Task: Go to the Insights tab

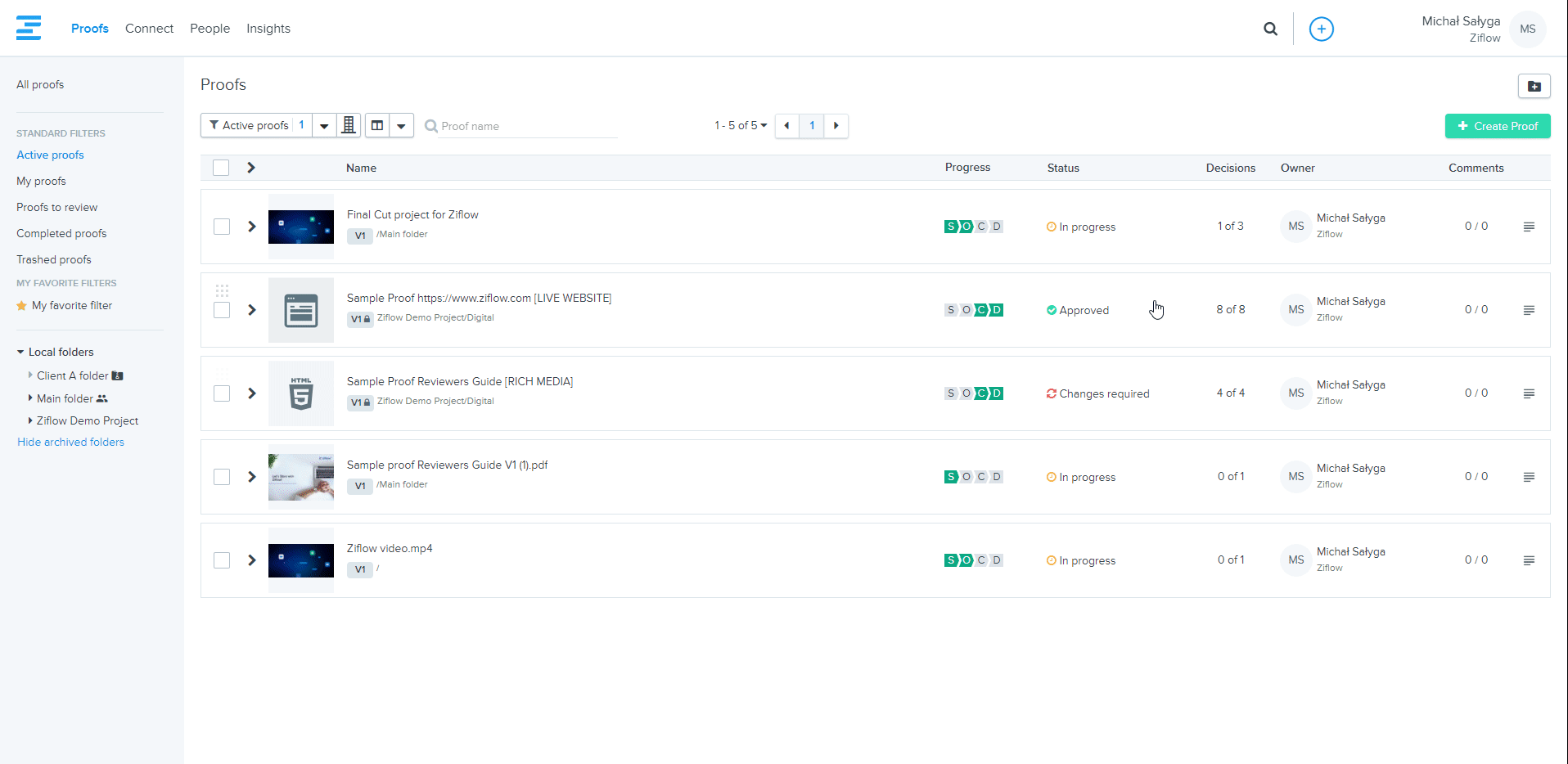Action: [x=268, y=29]
